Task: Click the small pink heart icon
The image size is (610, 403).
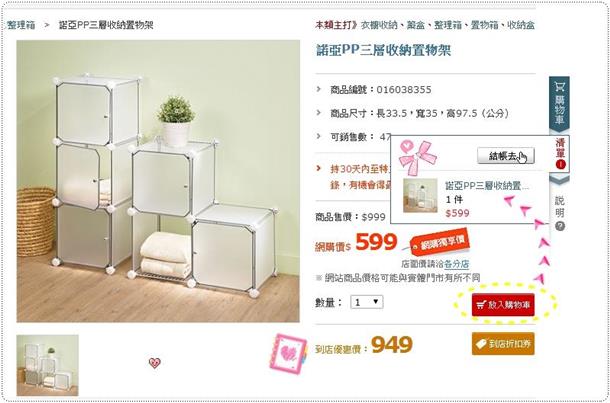Action: (154, 363)
